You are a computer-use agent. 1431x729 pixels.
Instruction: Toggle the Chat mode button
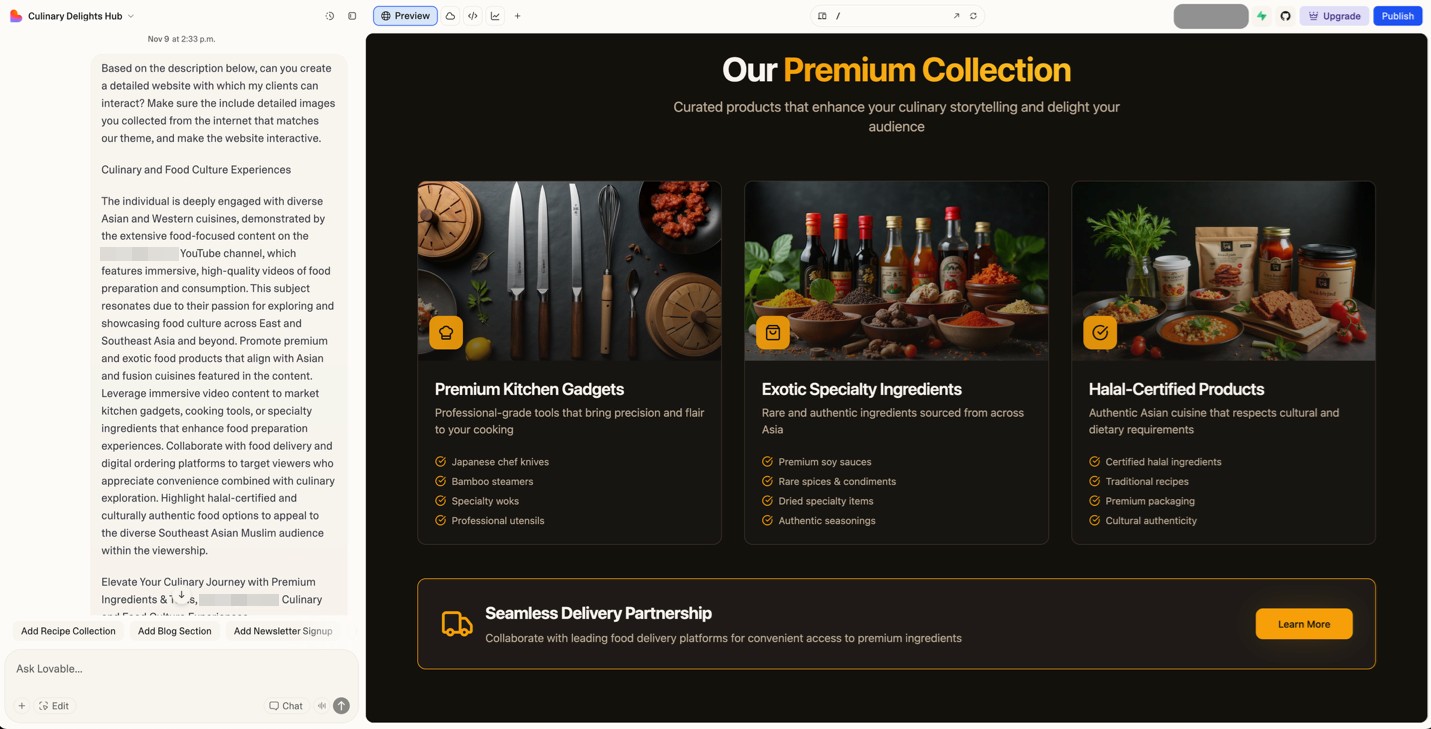point(286,706)
